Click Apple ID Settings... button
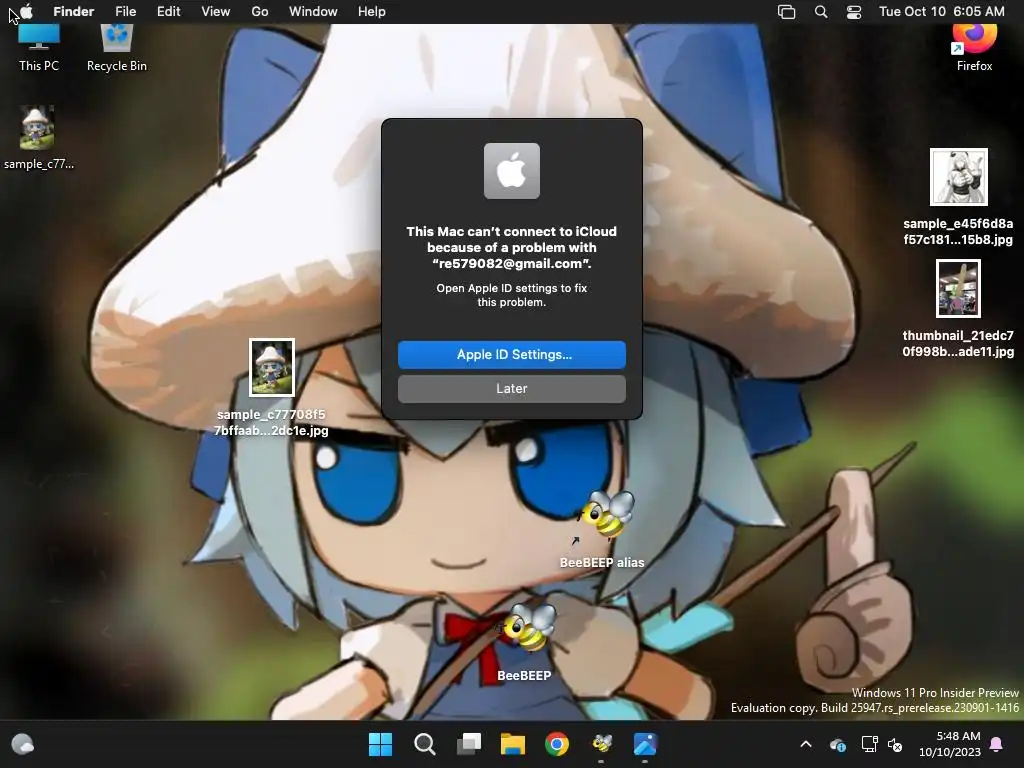Image resolution: width=1024 pixels, height=768 pixels. (x=511, y=355)
